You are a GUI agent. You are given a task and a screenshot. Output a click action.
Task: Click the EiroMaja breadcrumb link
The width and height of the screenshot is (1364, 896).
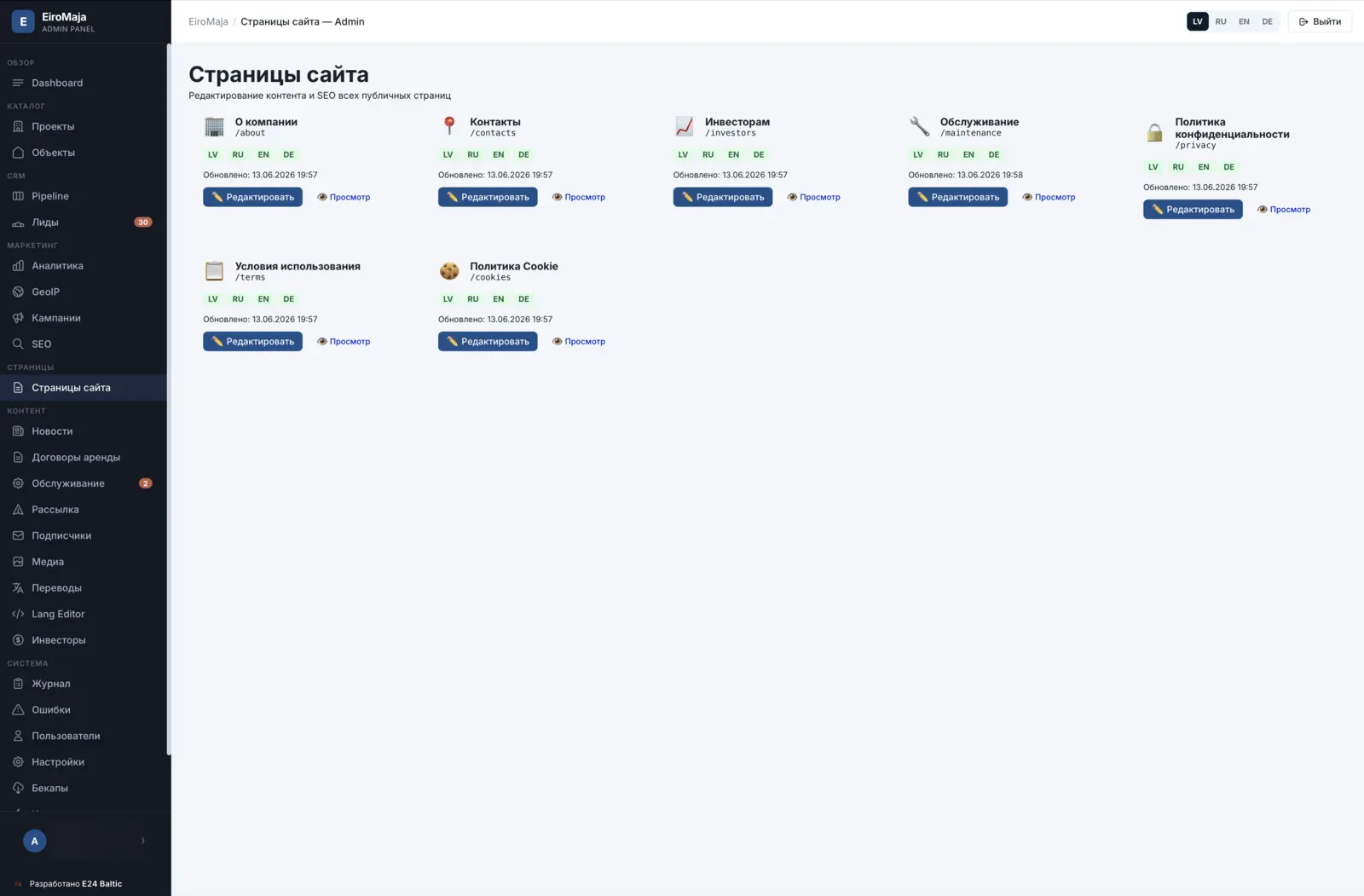point(208,21)
